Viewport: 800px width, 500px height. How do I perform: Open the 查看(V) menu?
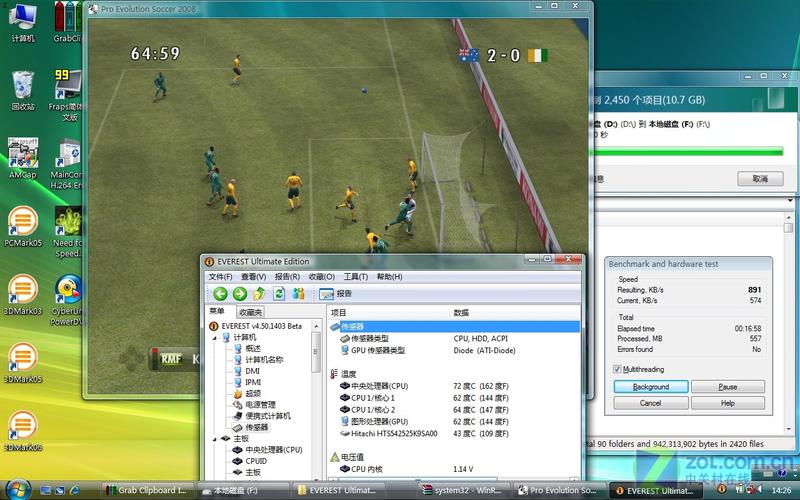pos(254,277)
